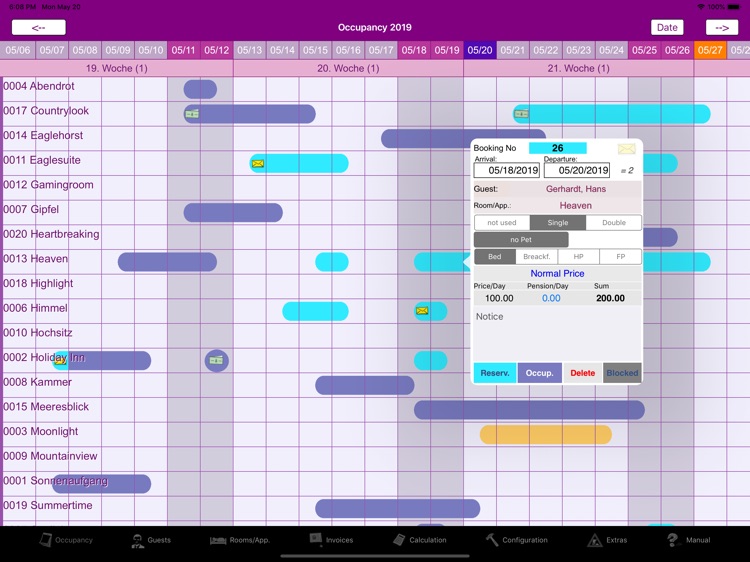Image resolution: width=750 pixels, height=562 pixels.
Task: Select Bed board option
Action: tap(495, 257)
